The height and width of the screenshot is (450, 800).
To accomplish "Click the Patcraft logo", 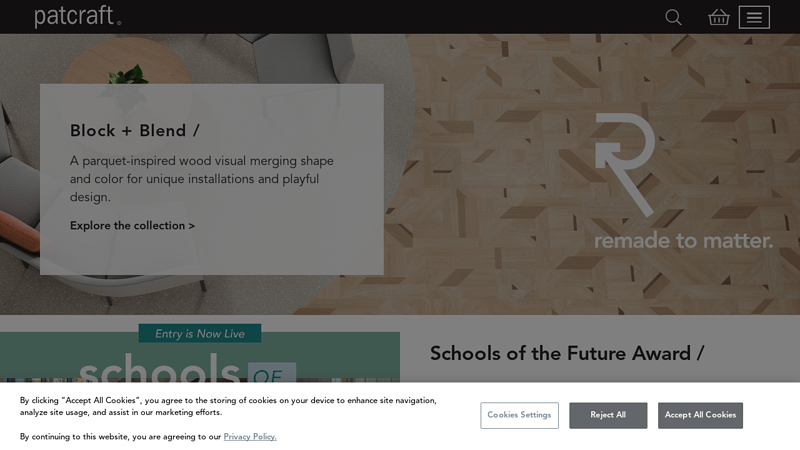I will (x=77, y=16).
